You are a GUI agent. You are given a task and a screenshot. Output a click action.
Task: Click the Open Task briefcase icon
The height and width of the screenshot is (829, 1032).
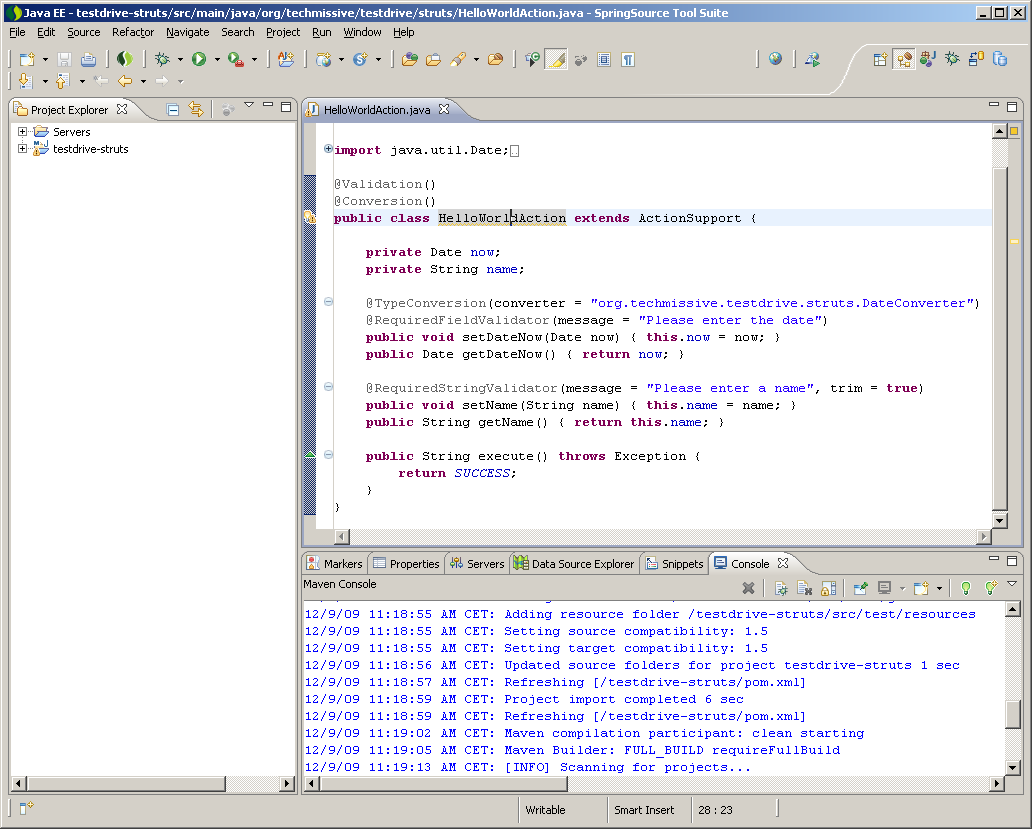(x=434, y=60)
